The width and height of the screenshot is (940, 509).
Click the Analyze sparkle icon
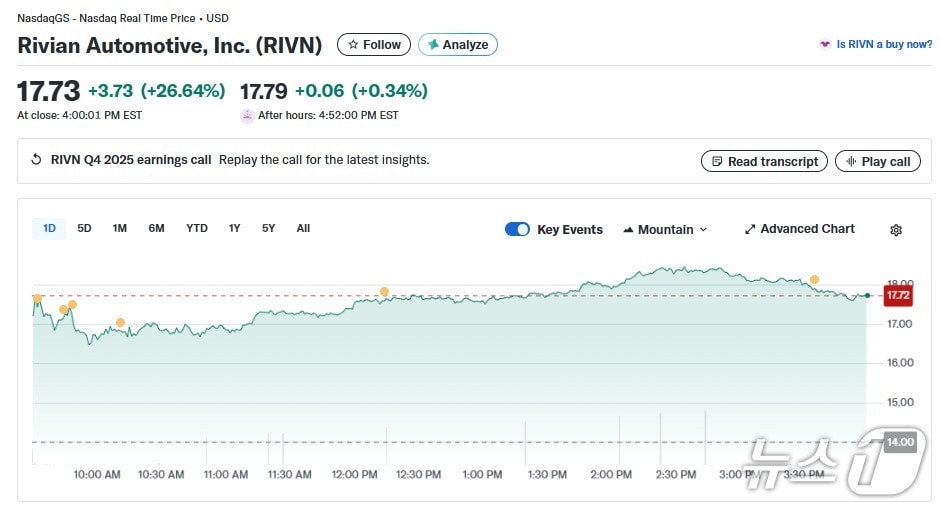433,45
